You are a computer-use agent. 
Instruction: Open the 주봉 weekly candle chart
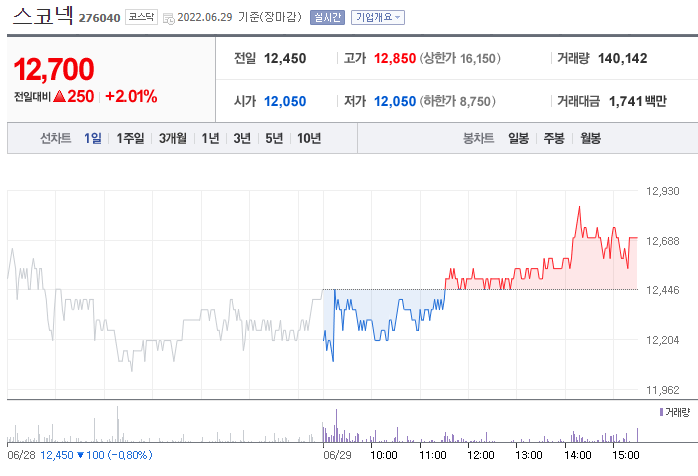(554, 138)
